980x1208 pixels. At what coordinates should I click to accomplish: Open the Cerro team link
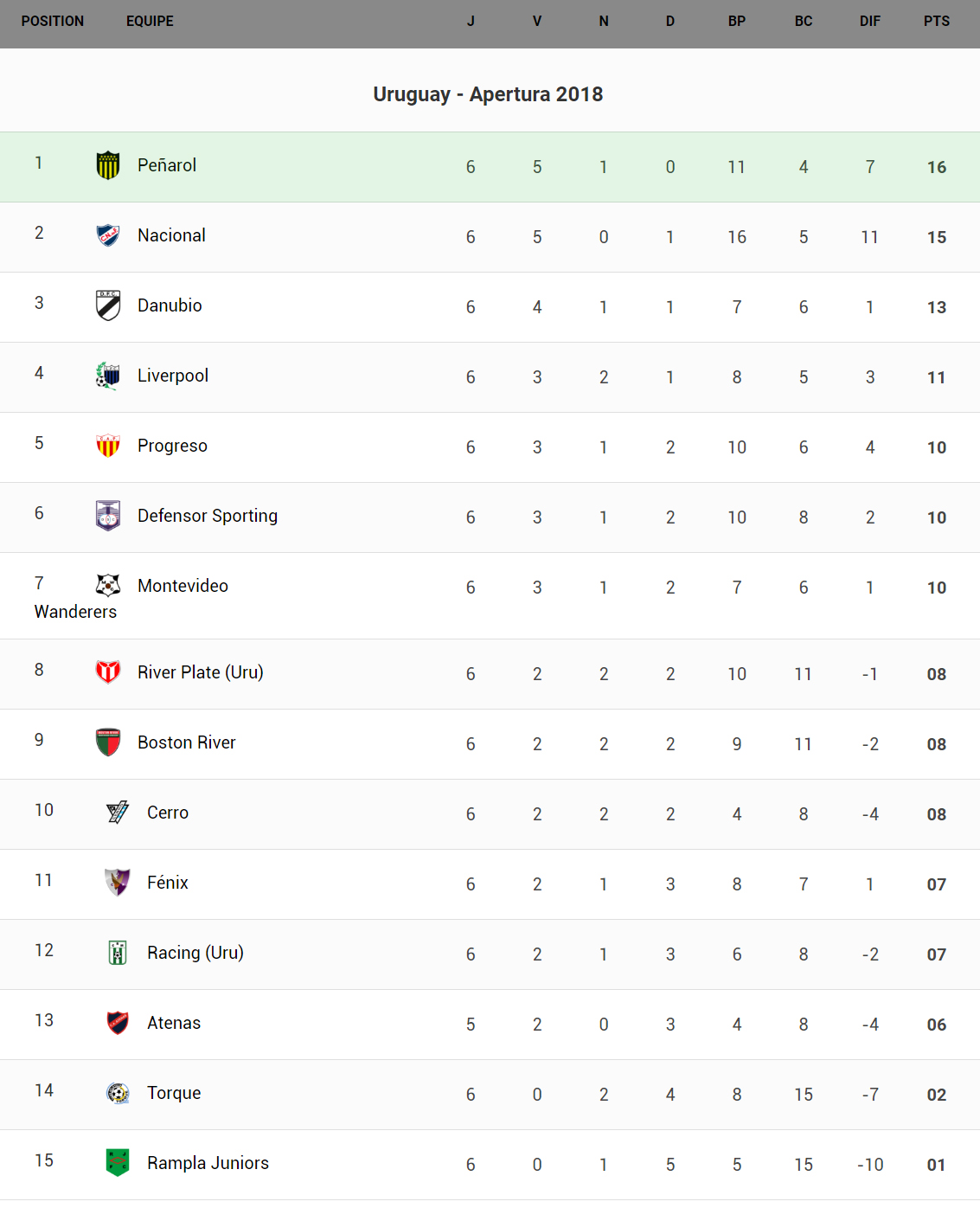[168, 813]
